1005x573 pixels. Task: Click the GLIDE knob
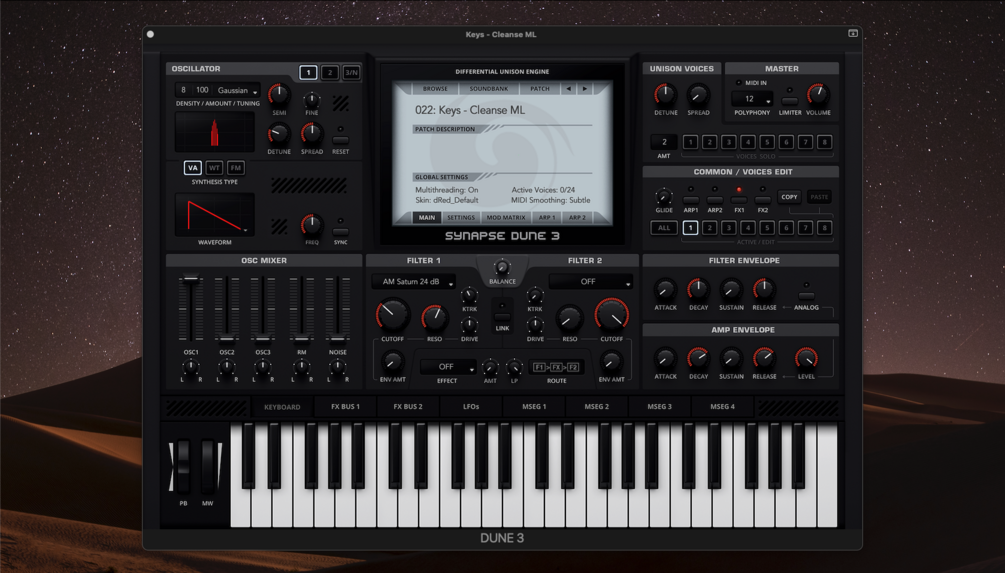(x=664, y=197)
